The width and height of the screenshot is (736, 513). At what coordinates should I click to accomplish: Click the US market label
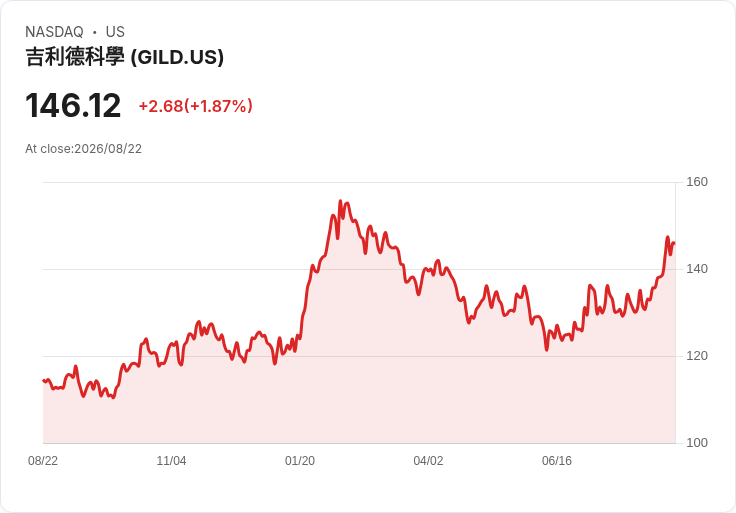pos(115,32)
